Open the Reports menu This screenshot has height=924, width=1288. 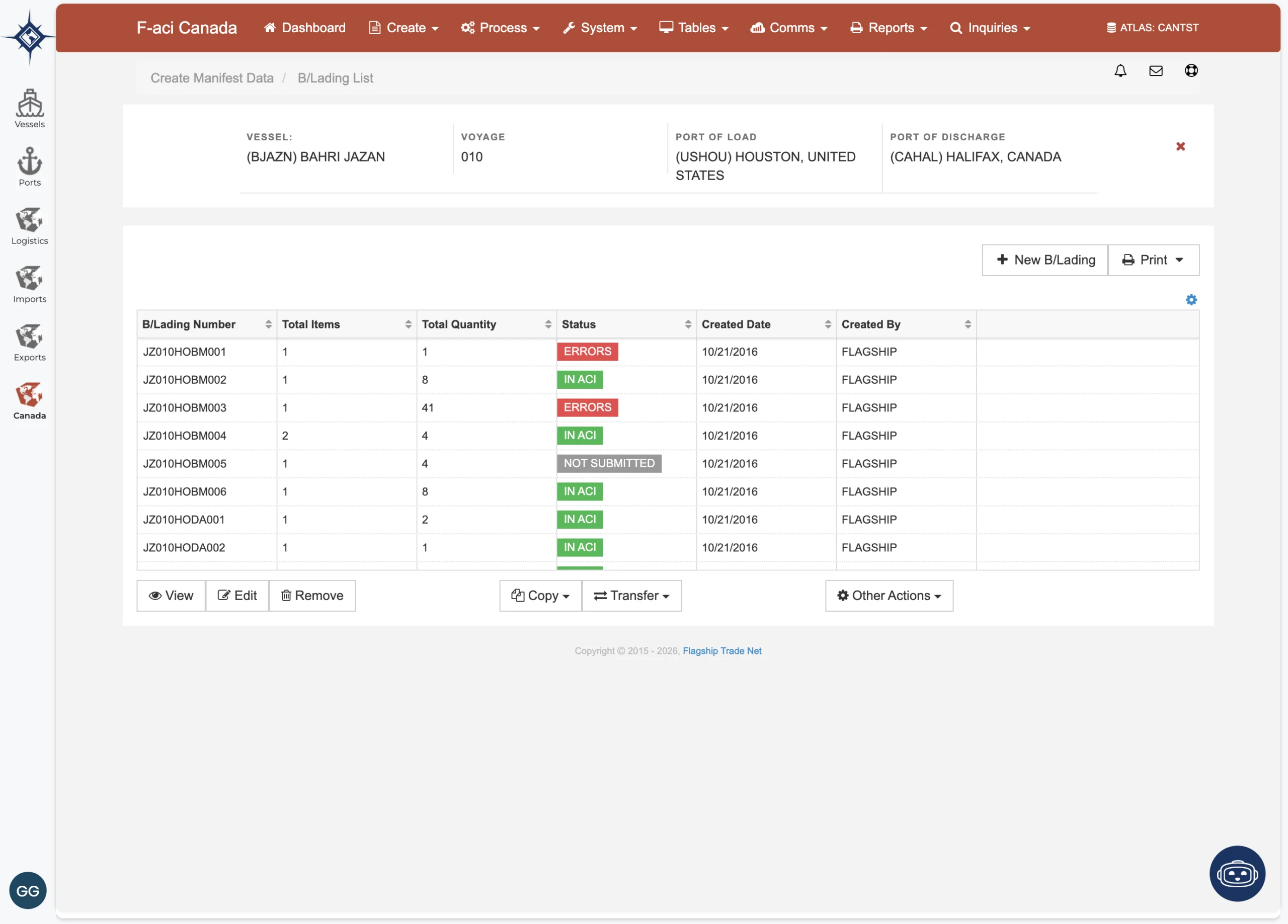click(889, 28)
